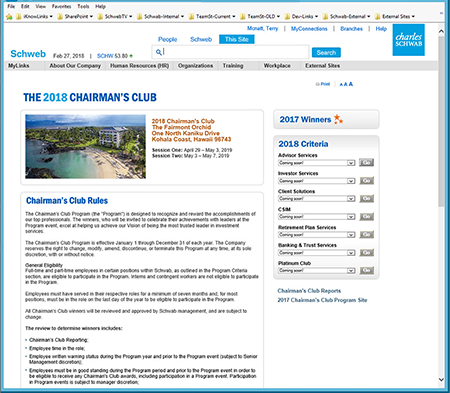Open the Favorites menu
The width and height of the screenshot is (450, 393).
(61, 6)
